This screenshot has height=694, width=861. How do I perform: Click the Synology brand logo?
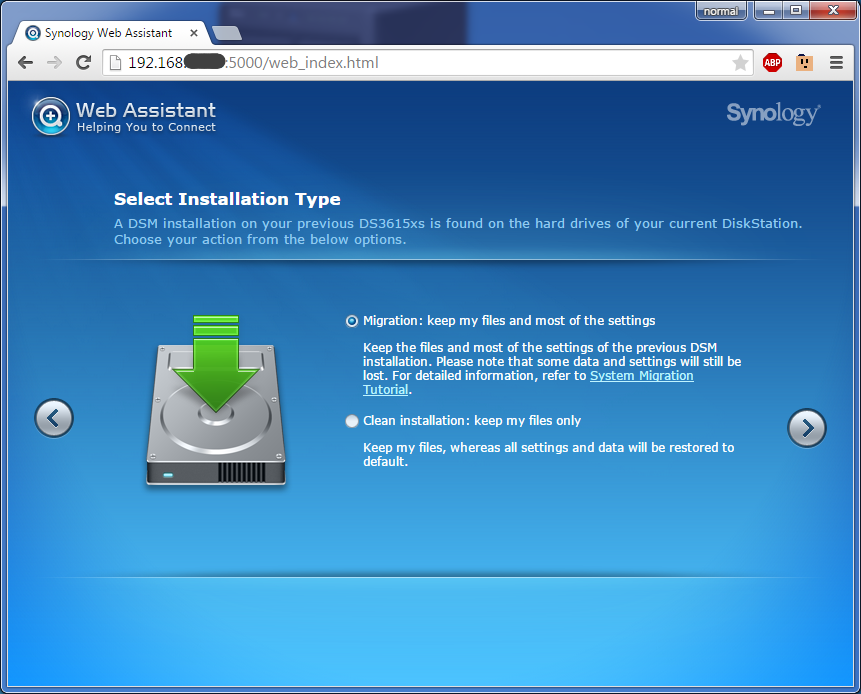click(x=773, y=114)
